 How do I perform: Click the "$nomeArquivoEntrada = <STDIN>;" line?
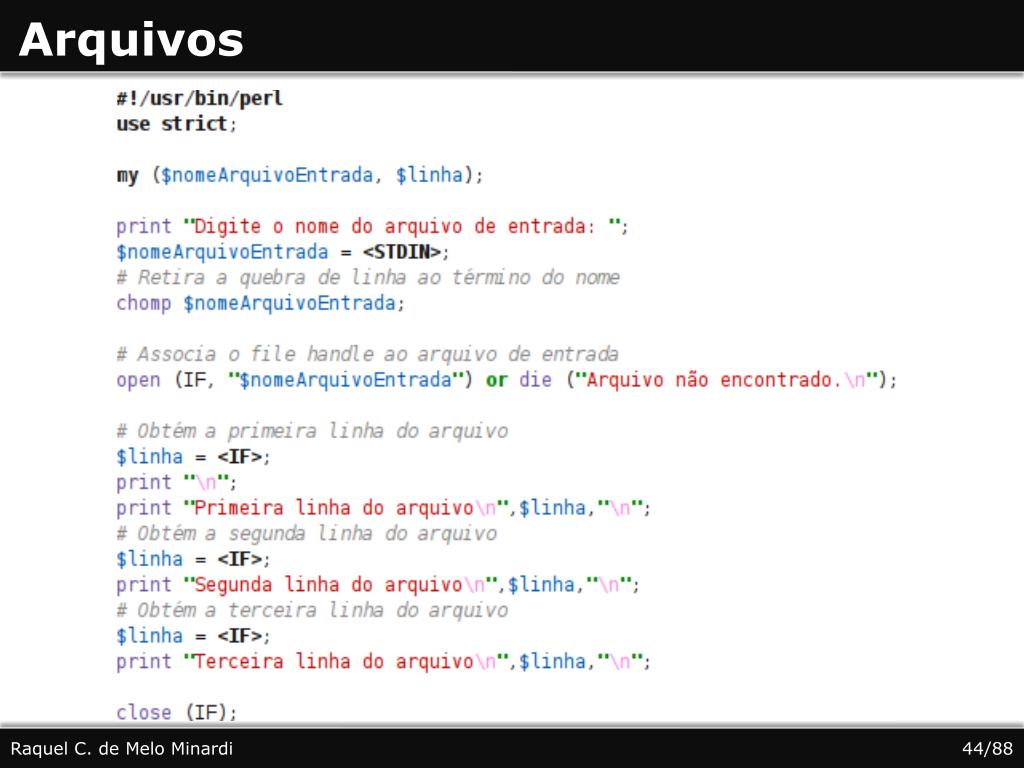click(283, 252)
